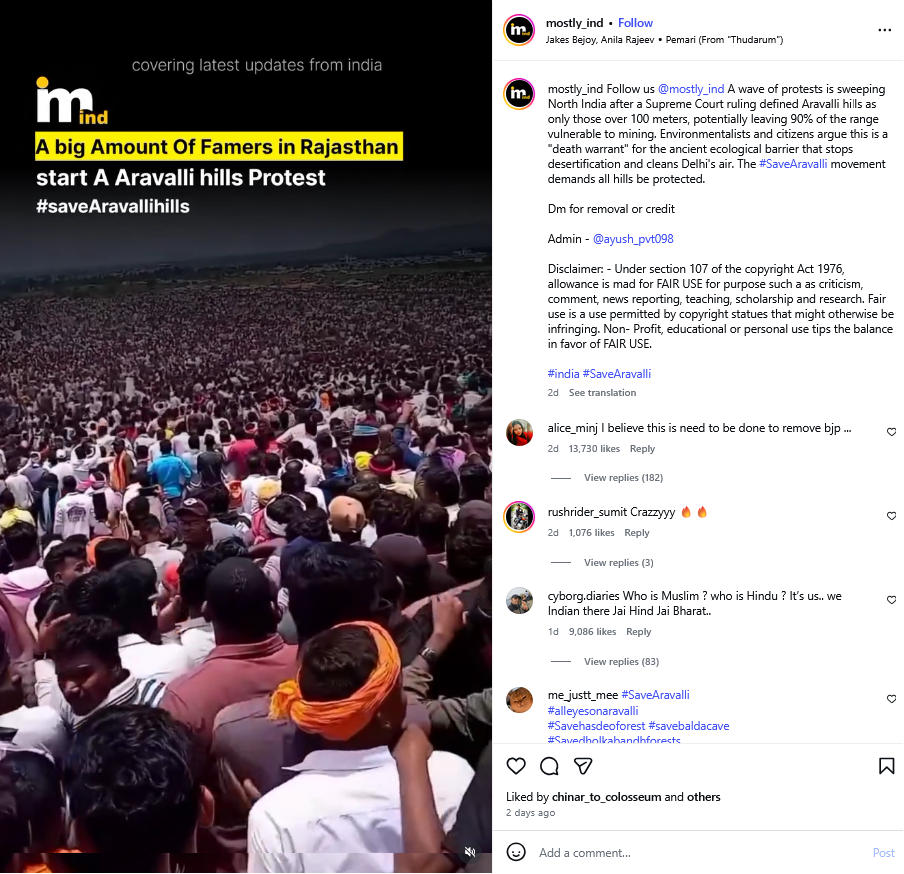Screen dimensions: 904x874
Task: Save the post with the bookmark icon
Action: click(886, 766)
